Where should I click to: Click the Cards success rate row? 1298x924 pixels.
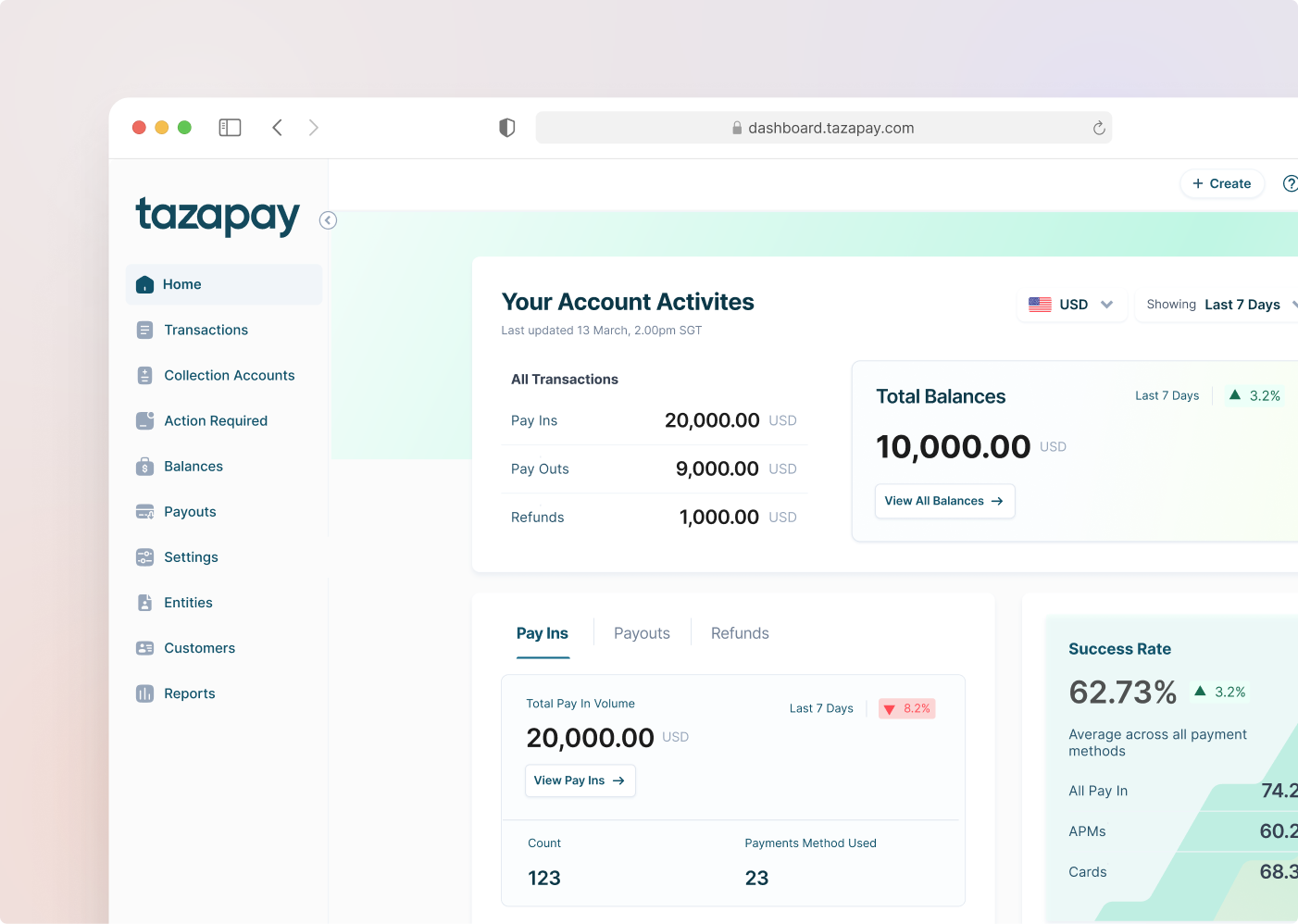coord(1183,872)
